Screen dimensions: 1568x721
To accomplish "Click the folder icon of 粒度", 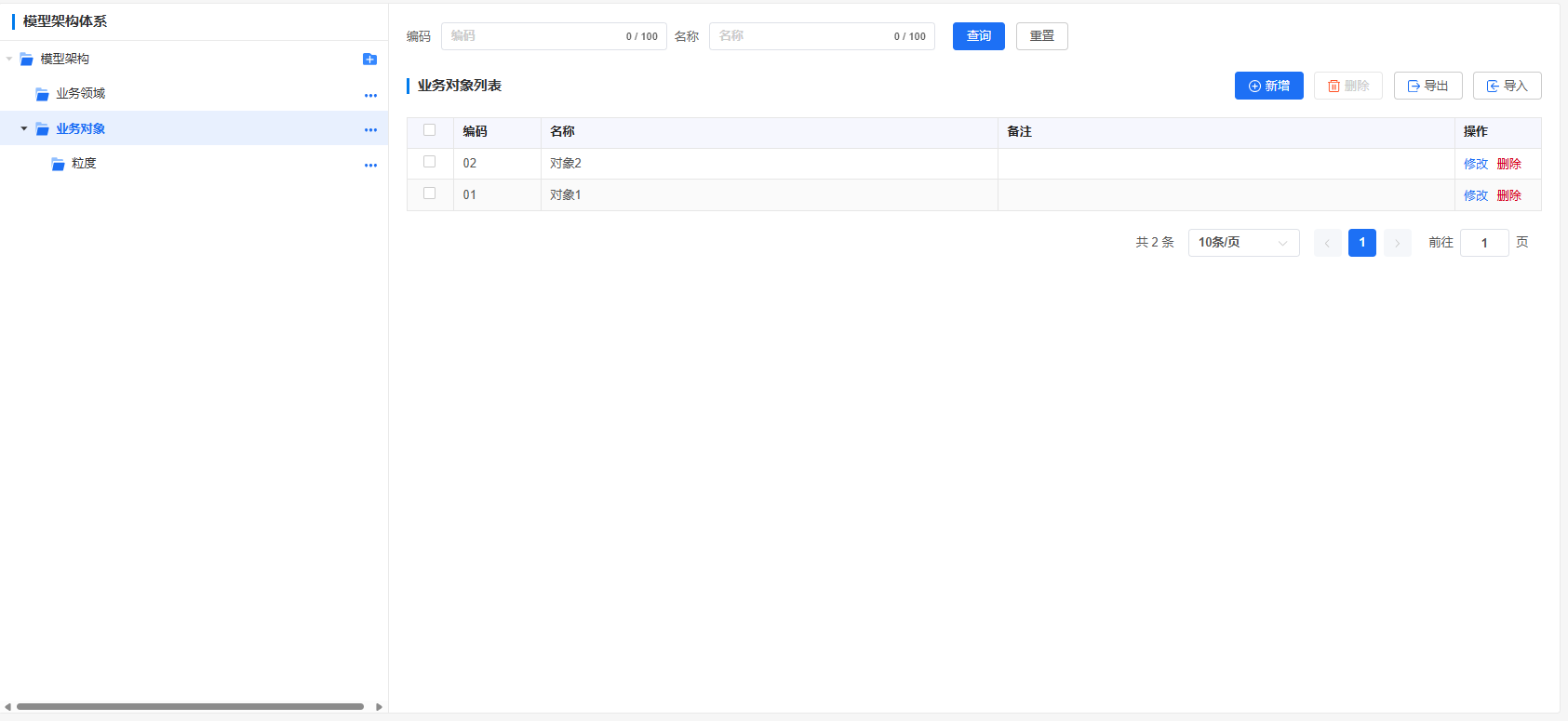I will pyautogui.click(x=58, y=164).
